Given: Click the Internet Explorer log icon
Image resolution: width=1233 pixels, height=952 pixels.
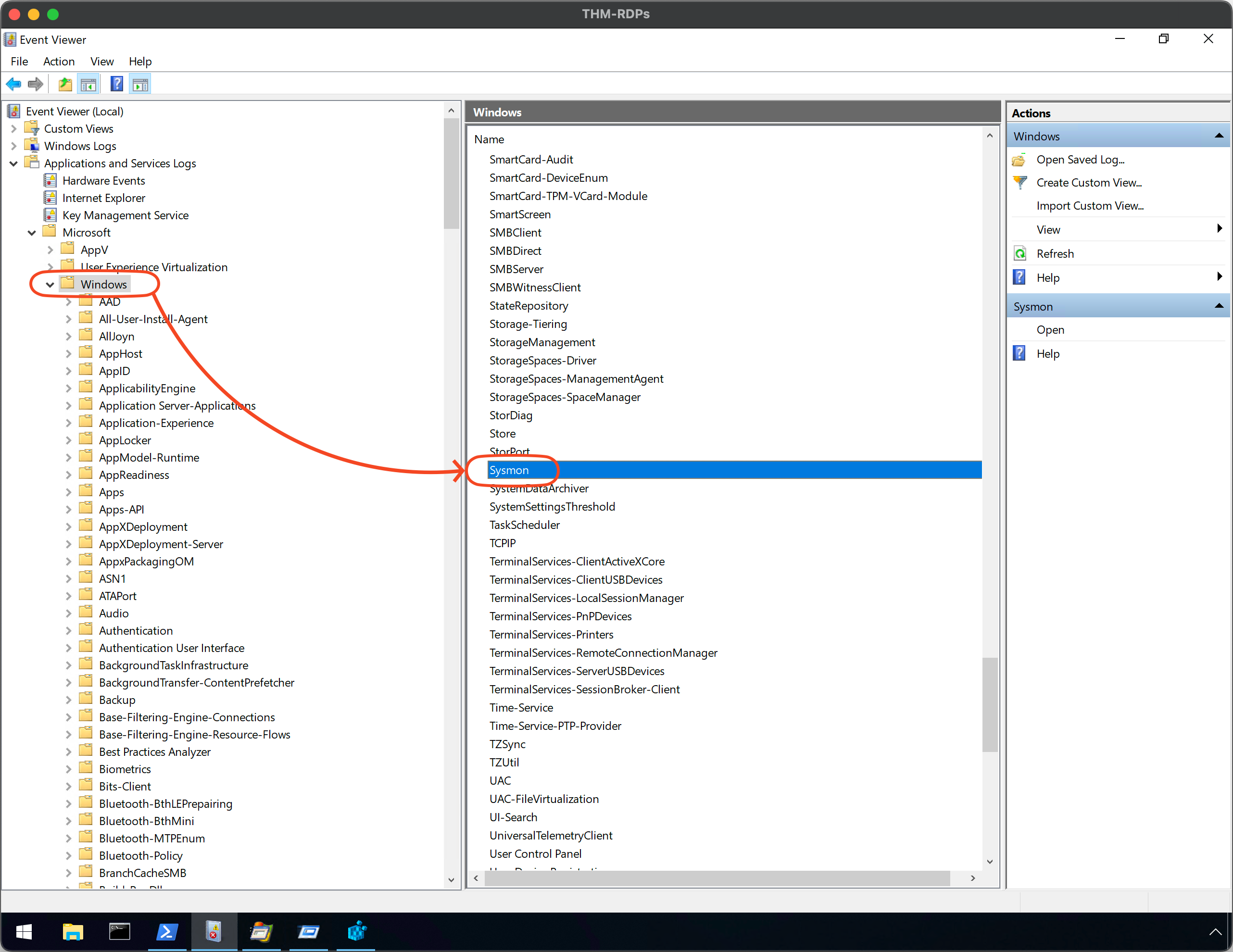Looking at the screenshot, I should click(x=50, y=198).
